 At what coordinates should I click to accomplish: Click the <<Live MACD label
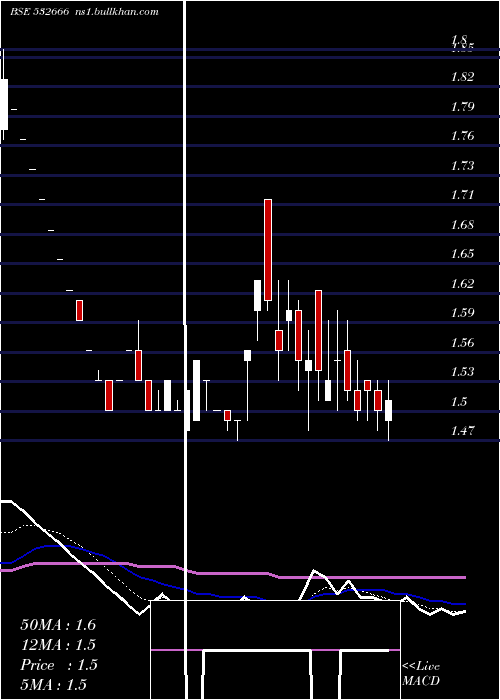(x=421, y=673)
